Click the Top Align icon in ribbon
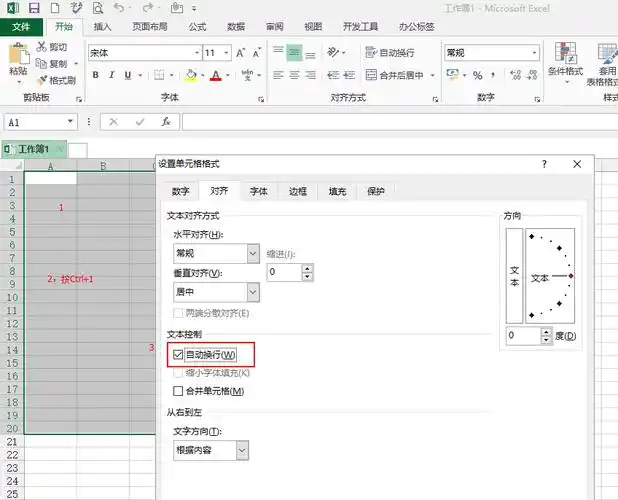Image resolution: width=618 pixels, height=500 pixels. coord(278,52)
